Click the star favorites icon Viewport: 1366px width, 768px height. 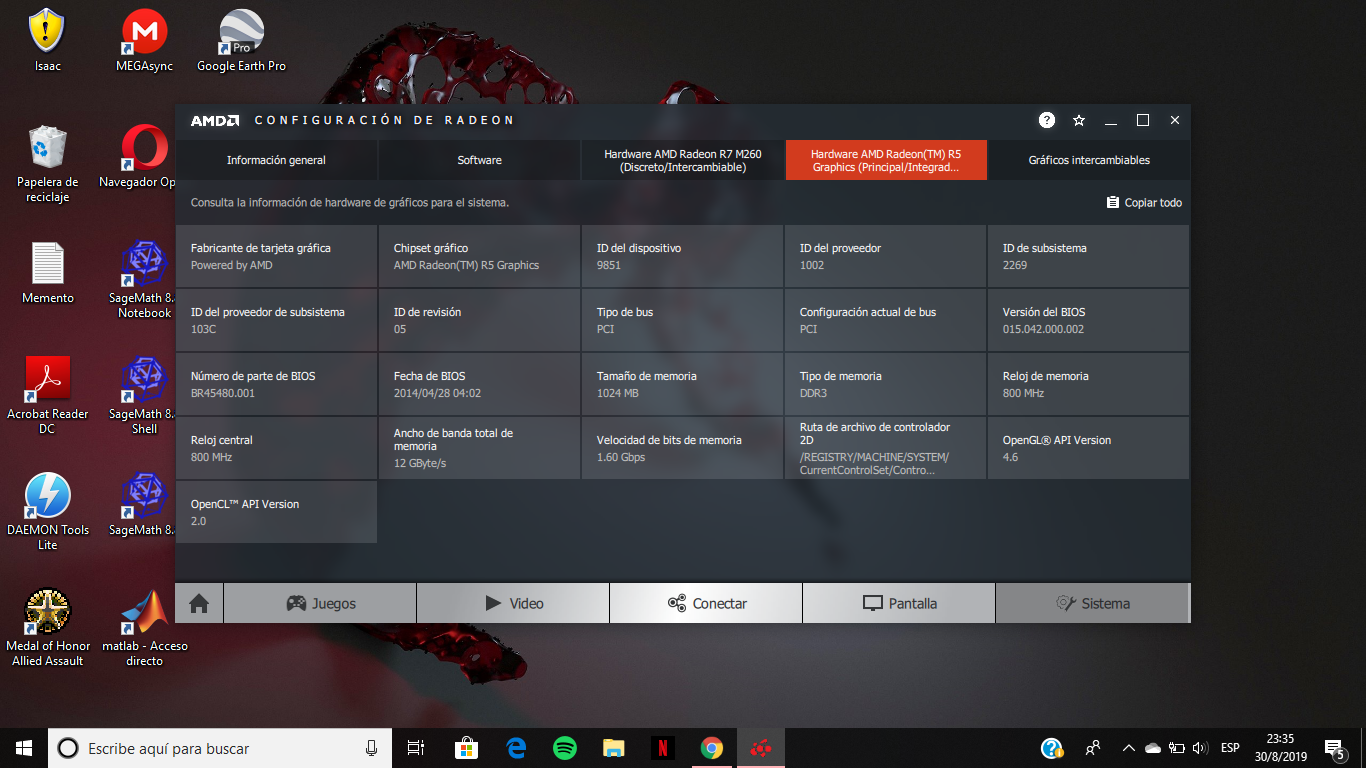[x=1079, y=120]
